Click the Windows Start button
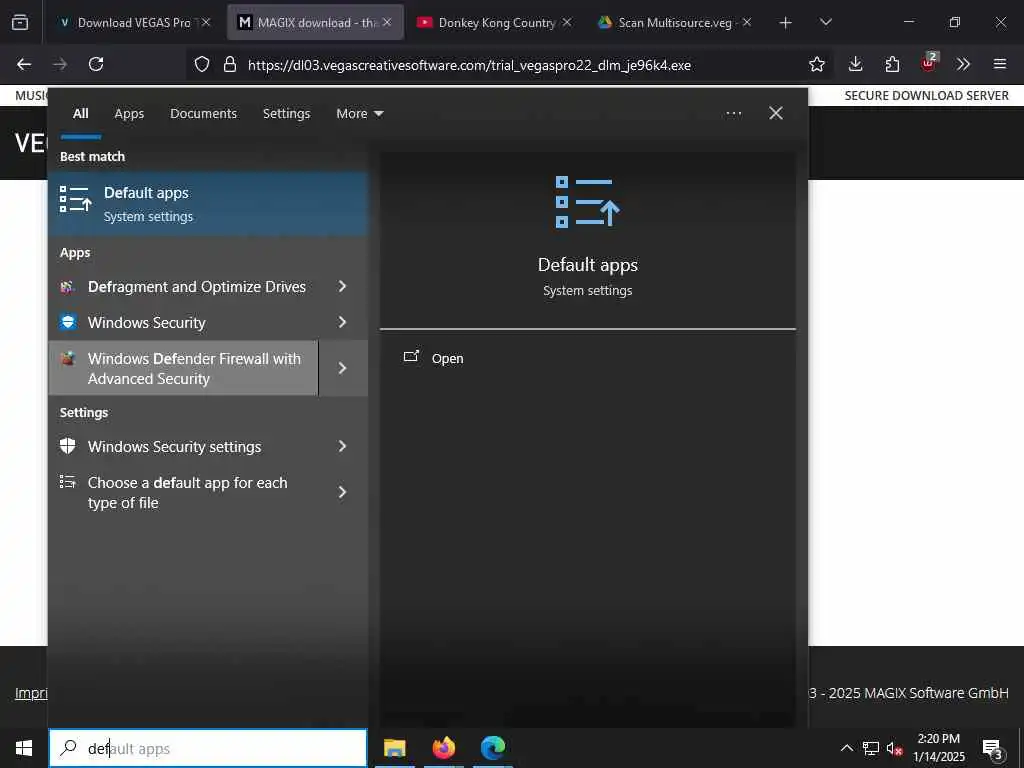This screenshot has width=1024, height=768. point(24,748)
